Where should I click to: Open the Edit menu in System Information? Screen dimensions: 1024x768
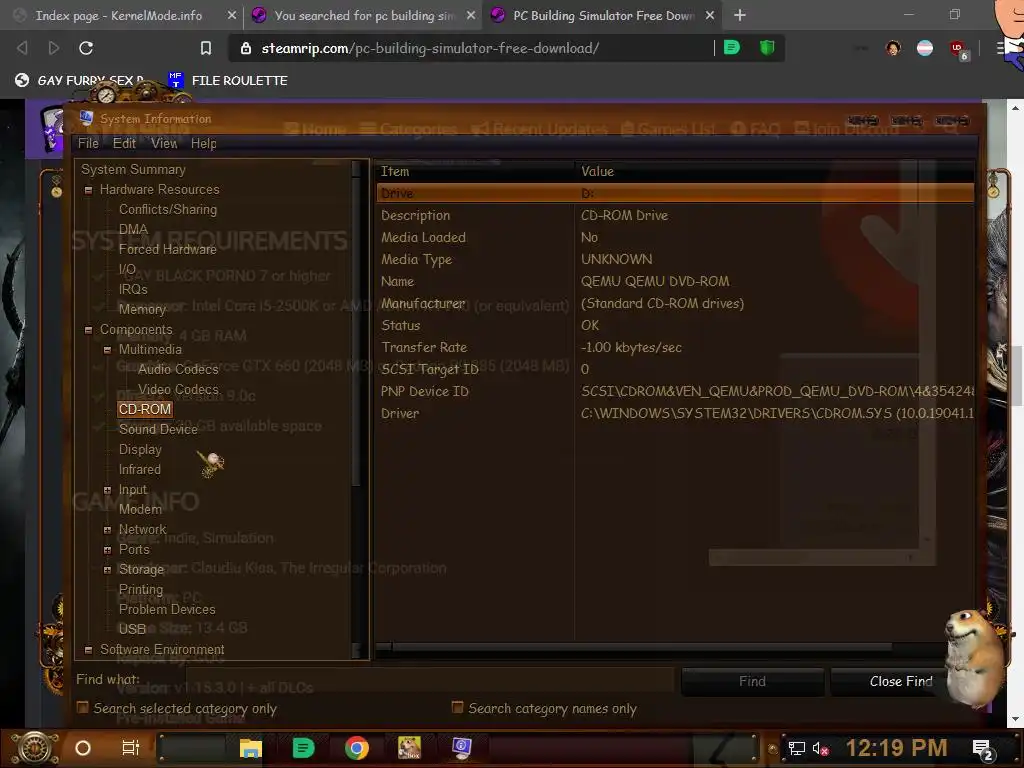tap(124, 143)
